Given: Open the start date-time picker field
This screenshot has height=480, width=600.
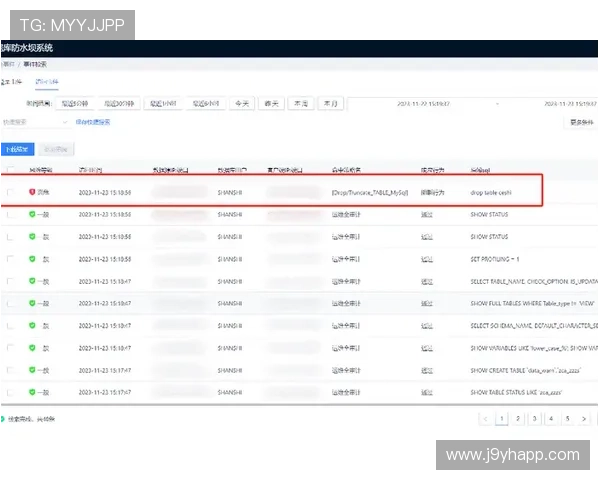Looking at the screenshot, I should click(x=426, y=103).
